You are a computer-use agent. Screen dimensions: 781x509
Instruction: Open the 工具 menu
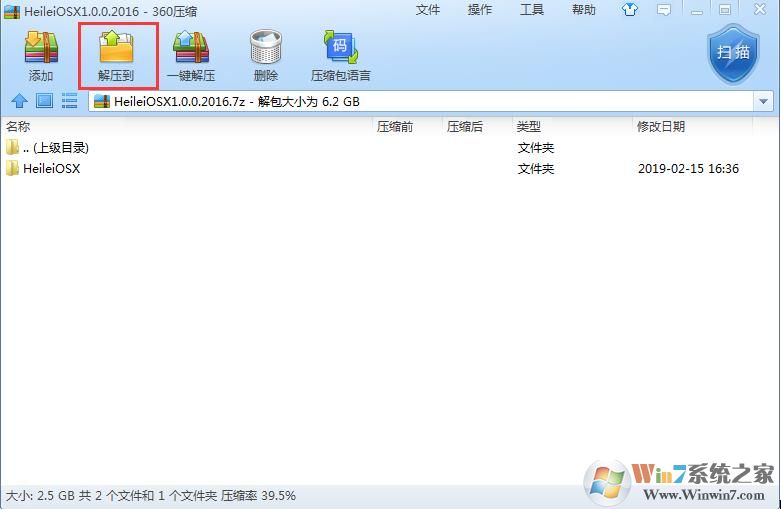531,9
